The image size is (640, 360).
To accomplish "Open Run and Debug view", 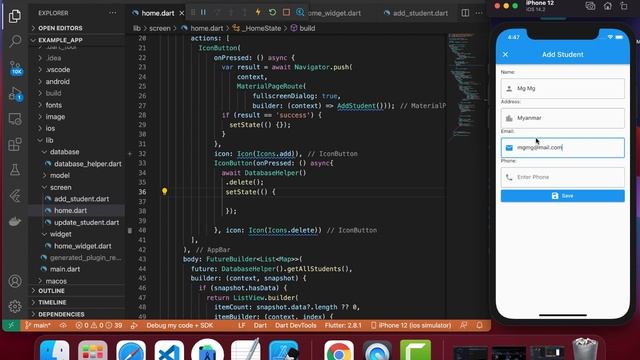I will (x=16, y=94).
